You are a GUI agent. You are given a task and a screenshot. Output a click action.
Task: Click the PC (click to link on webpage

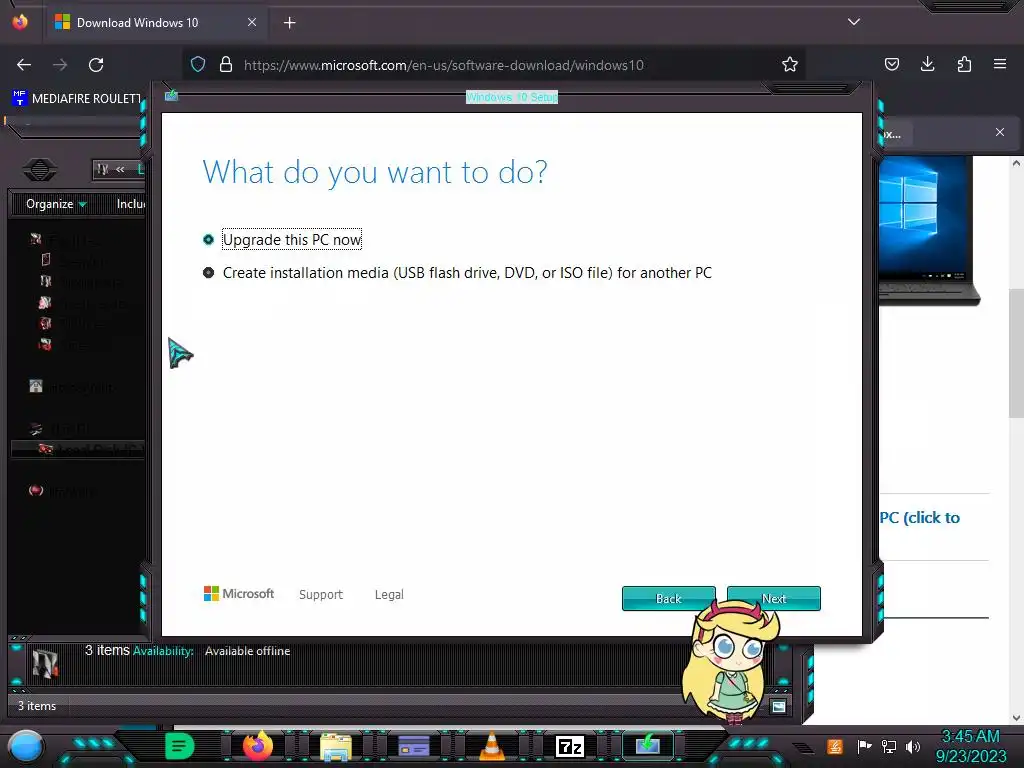point(920,518)
